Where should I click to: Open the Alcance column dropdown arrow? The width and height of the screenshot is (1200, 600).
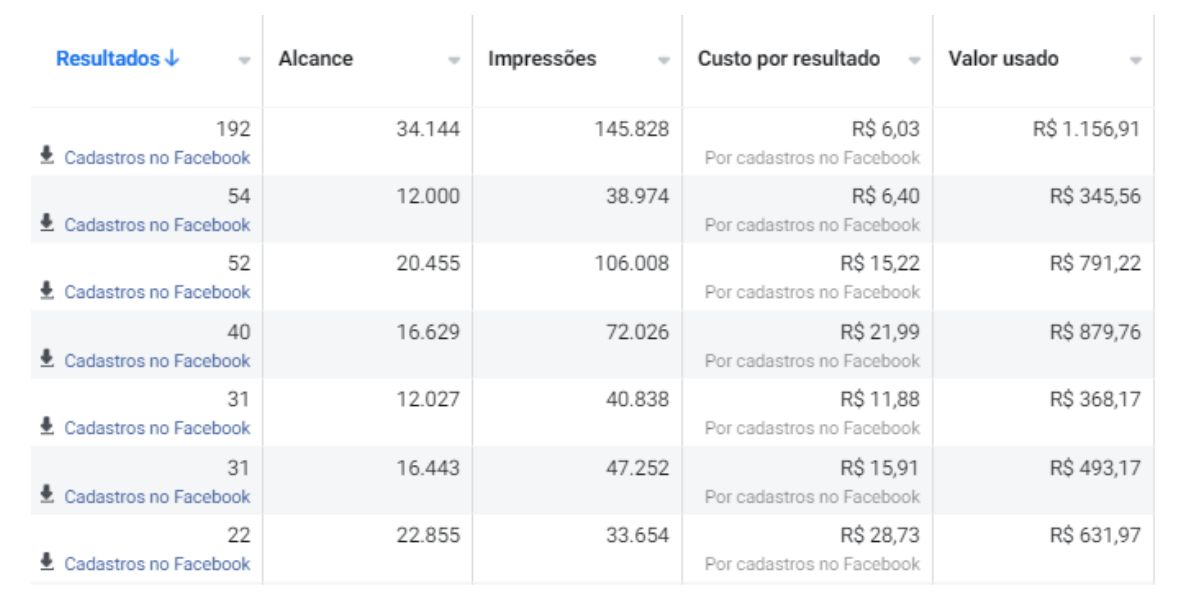(454, 61)
